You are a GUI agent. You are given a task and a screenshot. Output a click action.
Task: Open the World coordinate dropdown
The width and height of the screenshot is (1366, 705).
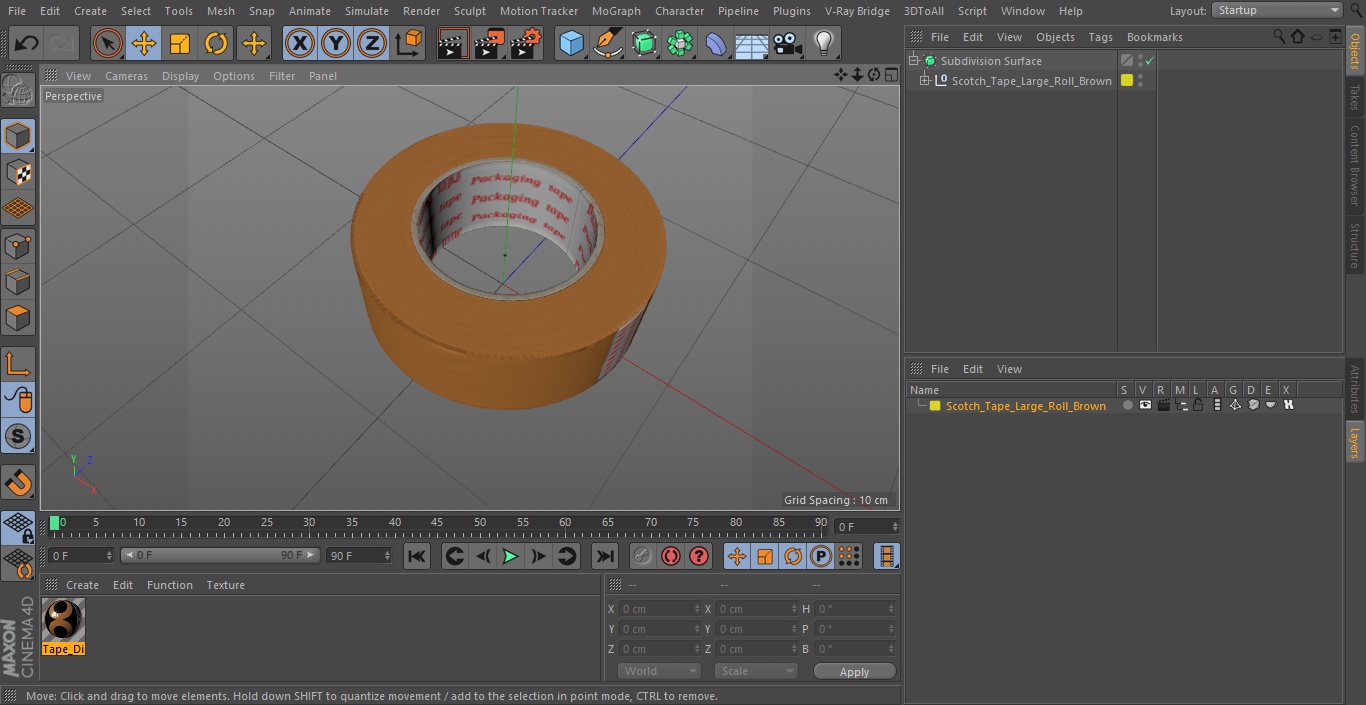(x=658, y=671)
